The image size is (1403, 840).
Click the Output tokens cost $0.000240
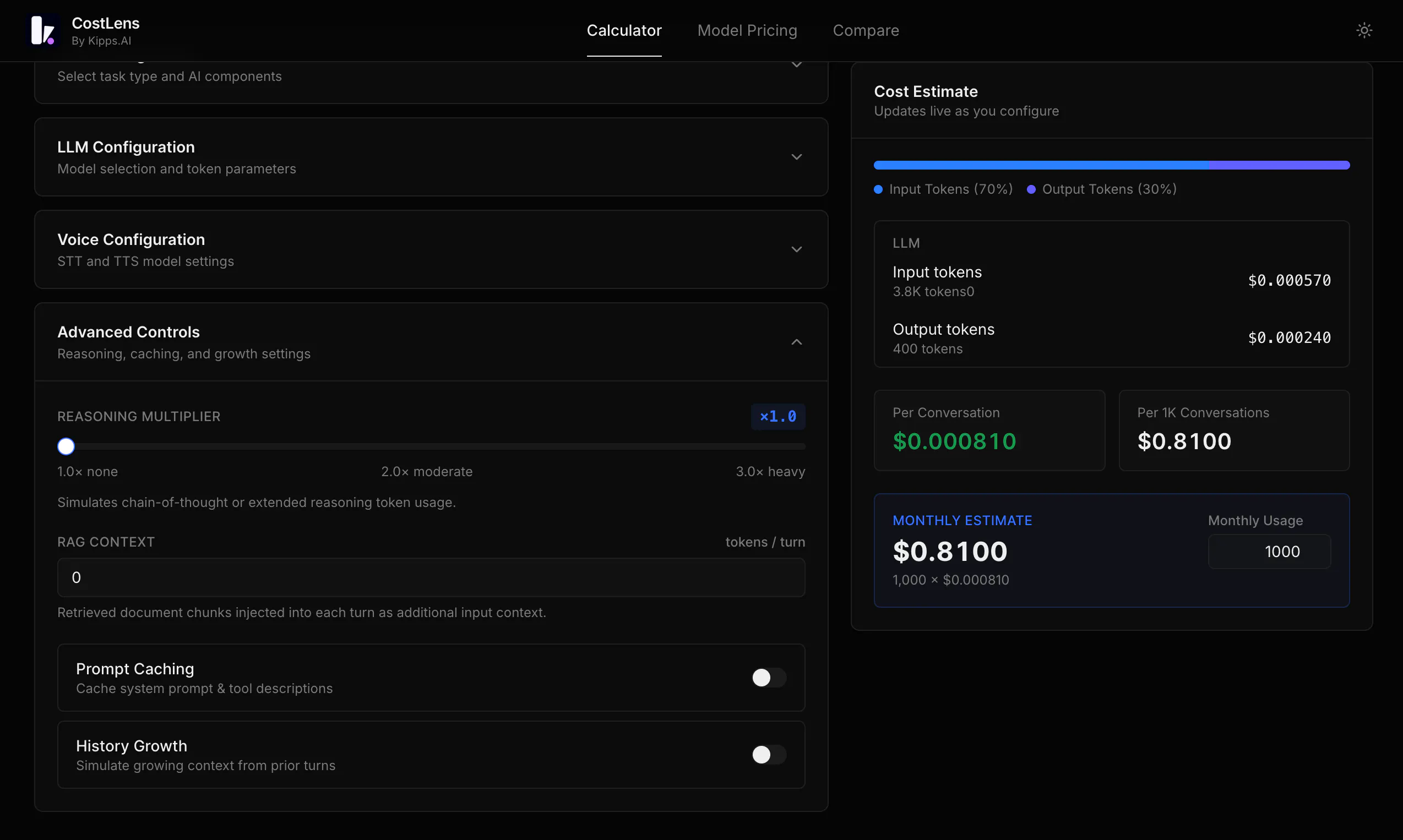pos(1289,338)
